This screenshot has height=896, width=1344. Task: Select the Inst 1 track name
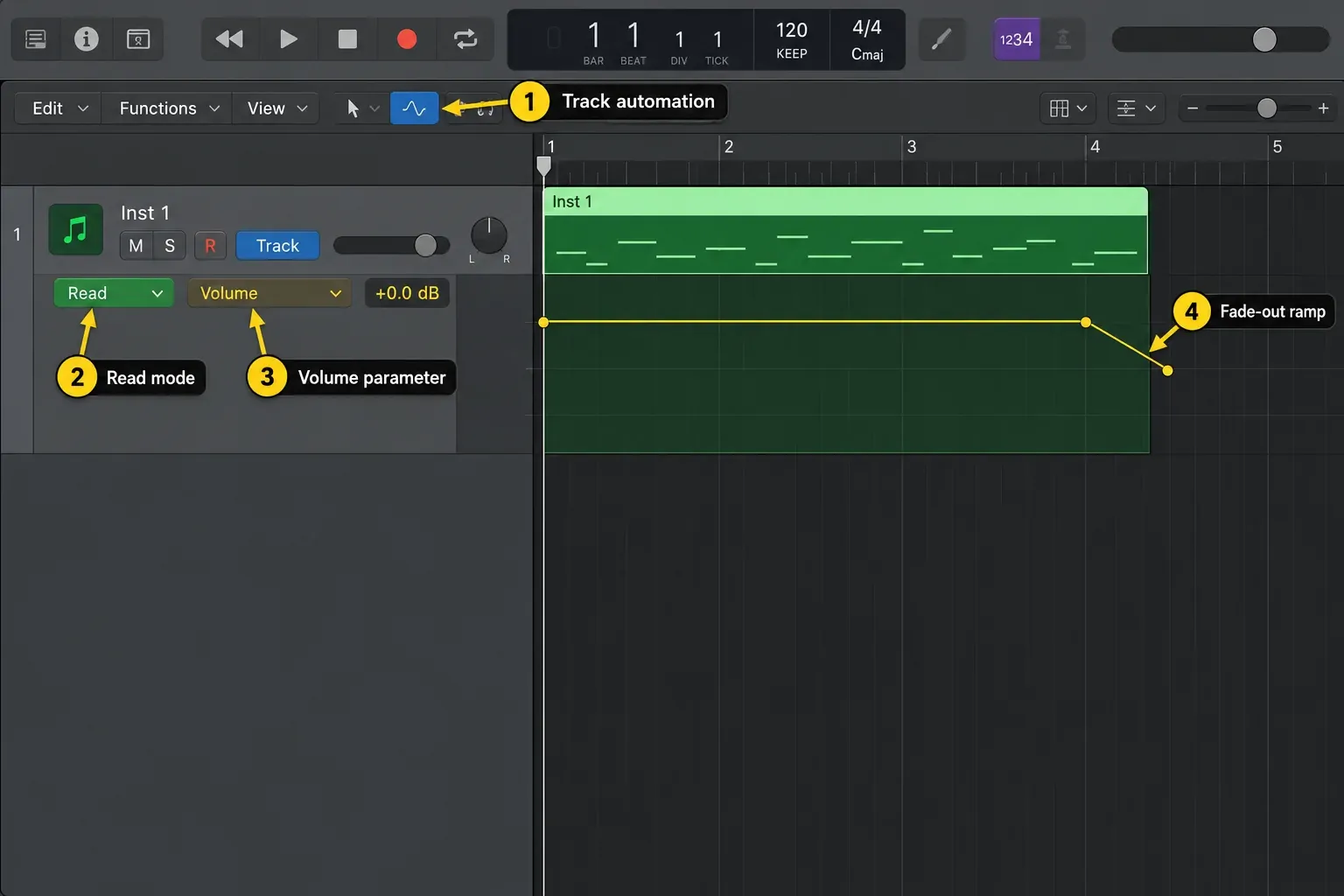click(x=145, y=213)
